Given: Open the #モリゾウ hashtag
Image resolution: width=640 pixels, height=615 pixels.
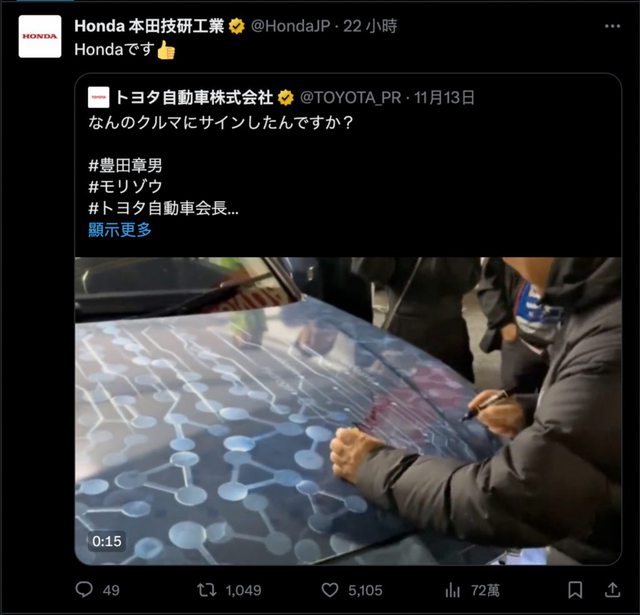Looking at the screenshot, I should [x=125, y=187].
